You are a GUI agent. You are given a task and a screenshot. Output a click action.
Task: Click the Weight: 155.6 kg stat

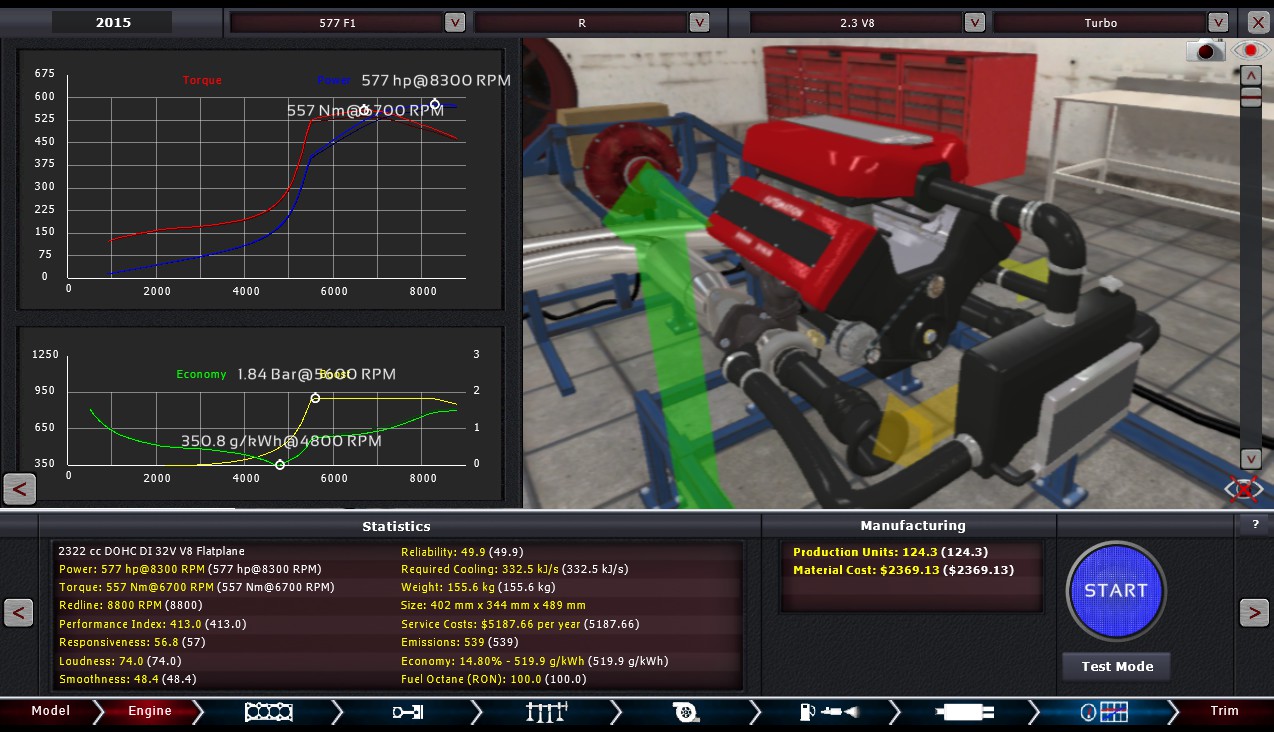click(x=478, y=587)
